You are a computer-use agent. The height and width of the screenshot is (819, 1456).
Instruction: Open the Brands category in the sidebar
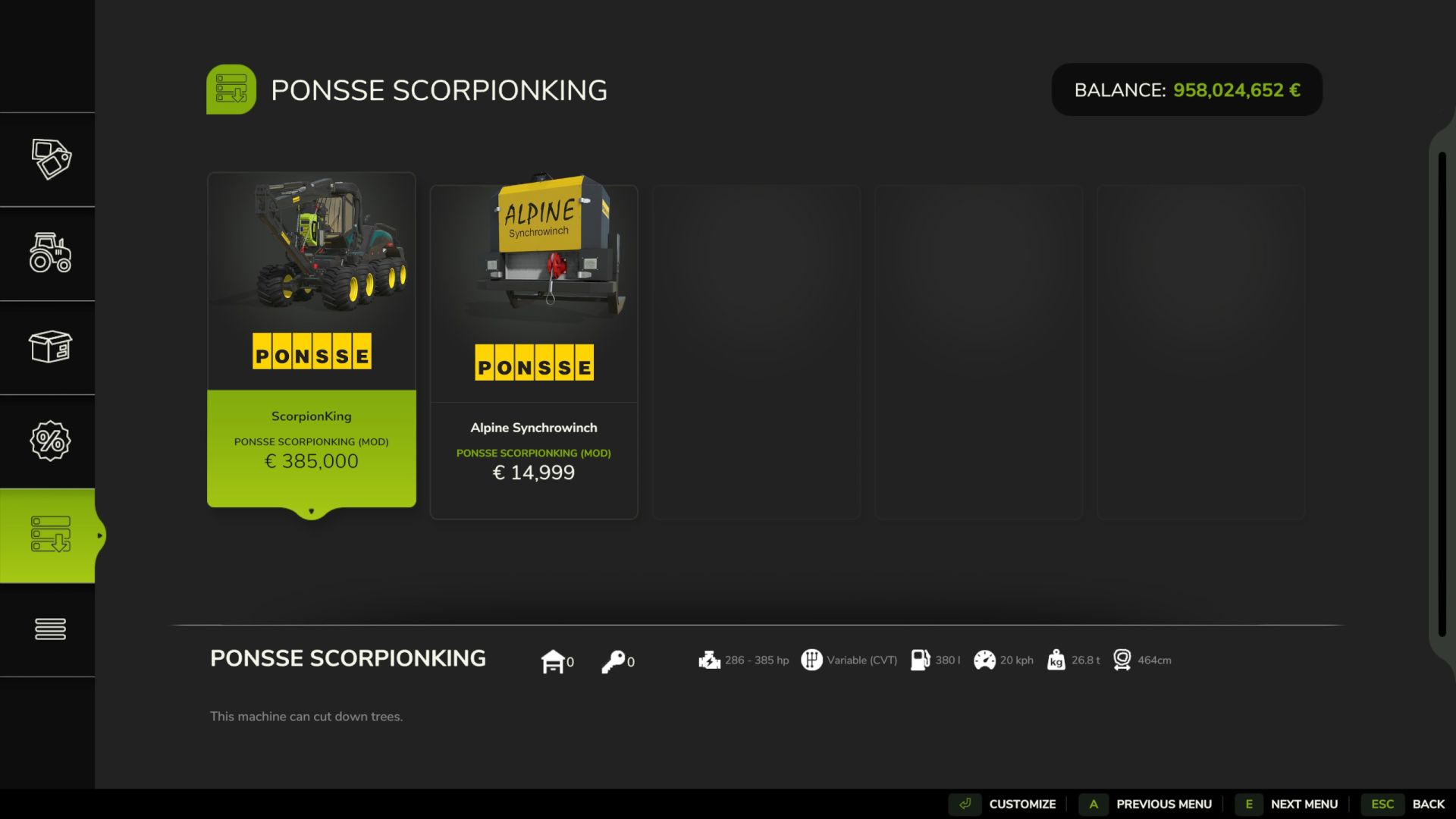[49, 160]
